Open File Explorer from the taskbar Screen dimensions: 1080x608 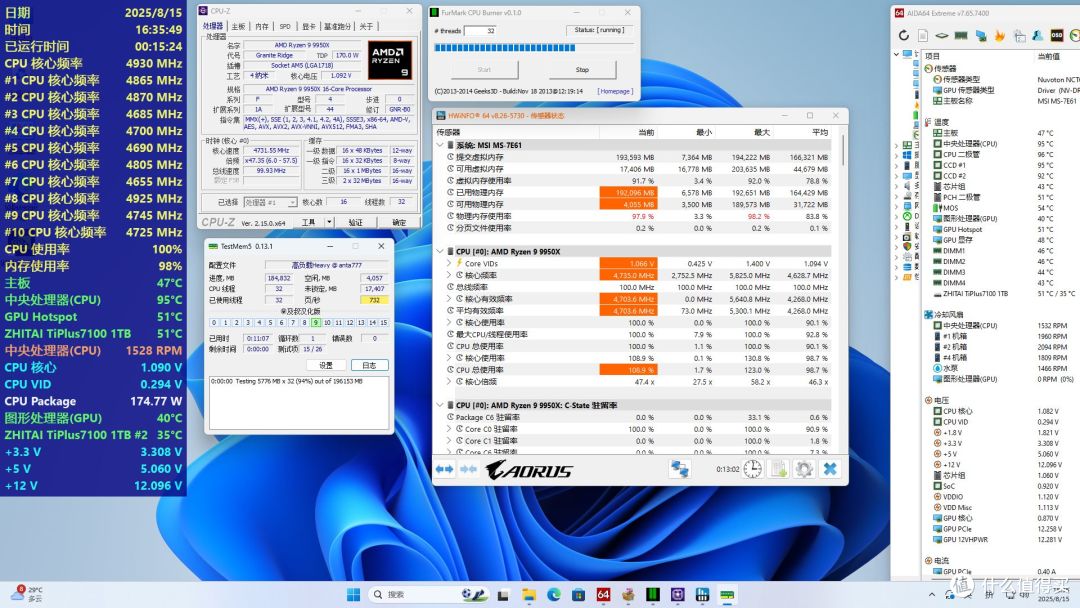[529, 594]
